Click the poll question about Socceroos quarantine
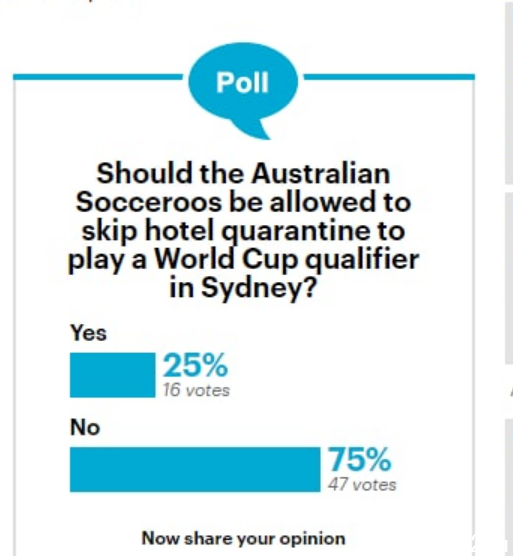 244,230
